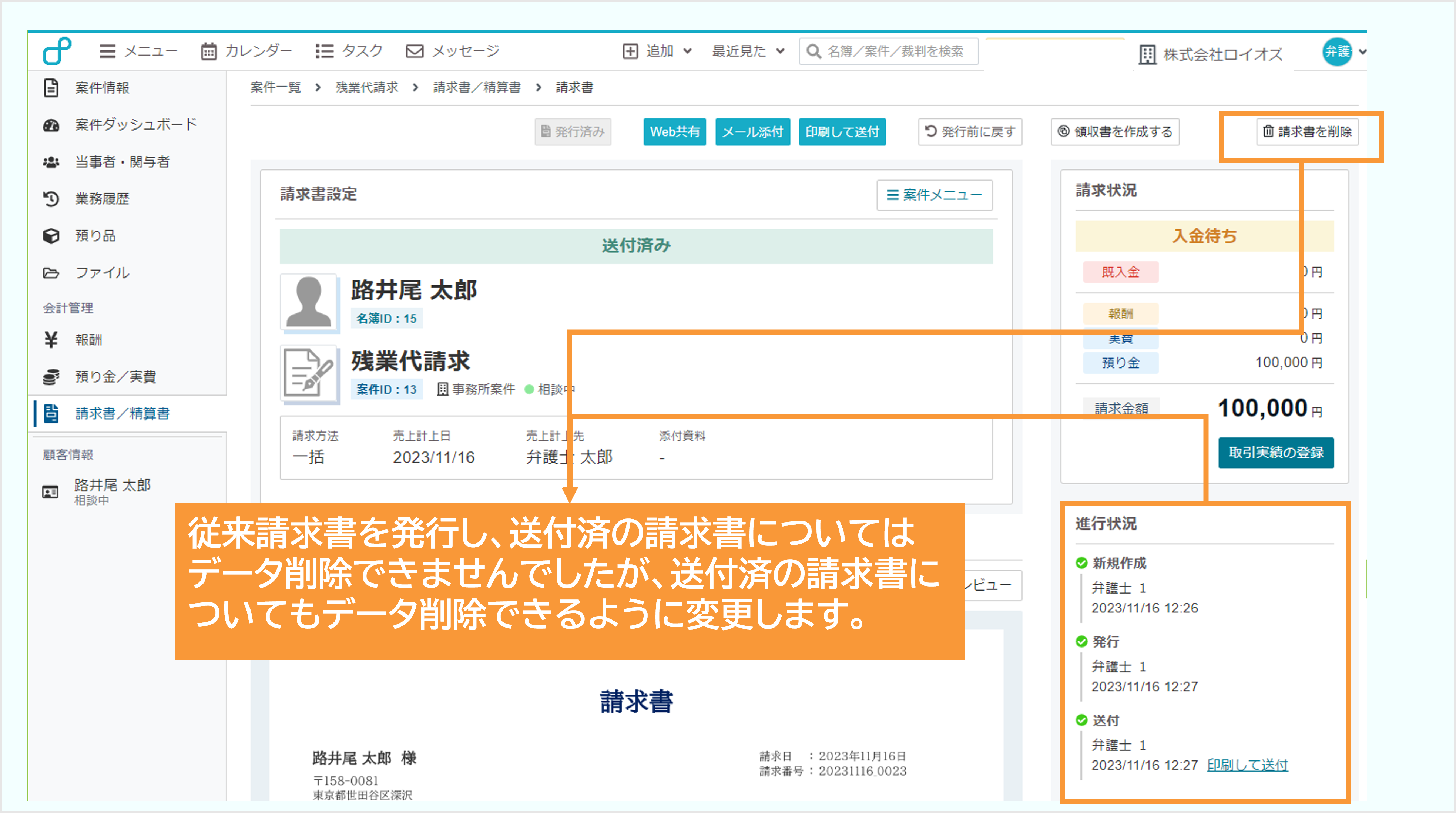This screenshot has height=813, width=1456.
Task: Open the 案件メニュー button
Action: [934, 195]
